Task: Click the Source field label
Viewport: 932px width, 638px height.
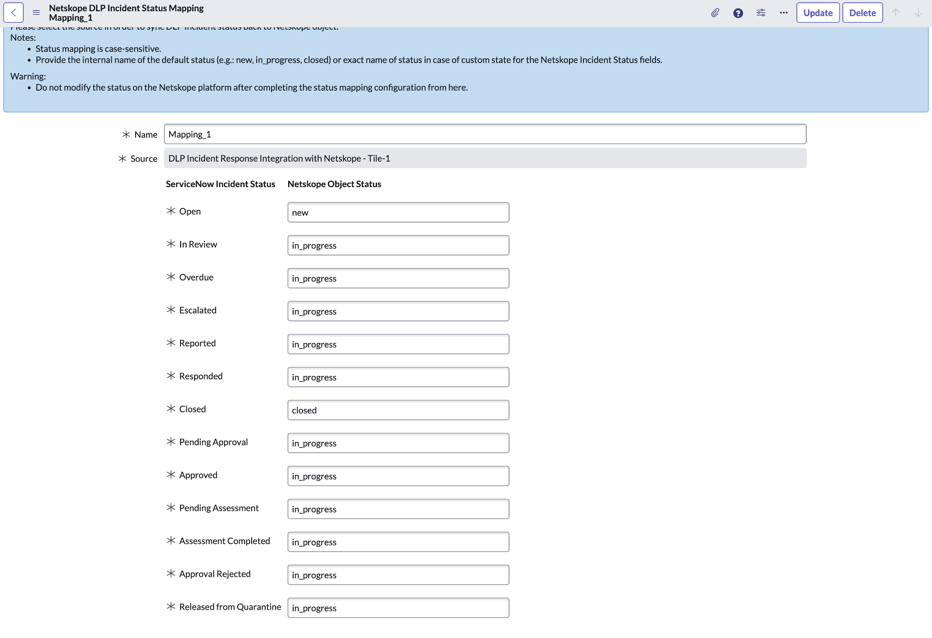Action: pos(144,159)
